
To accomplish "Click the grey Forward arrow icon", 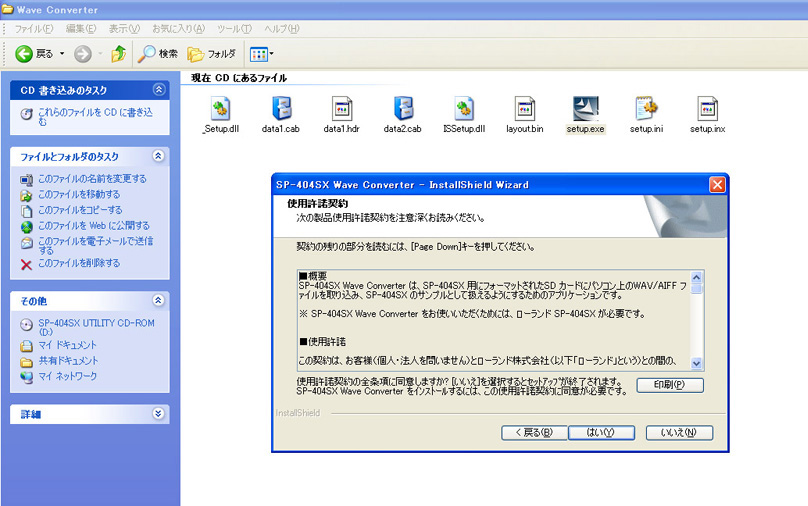I will 82,54.
